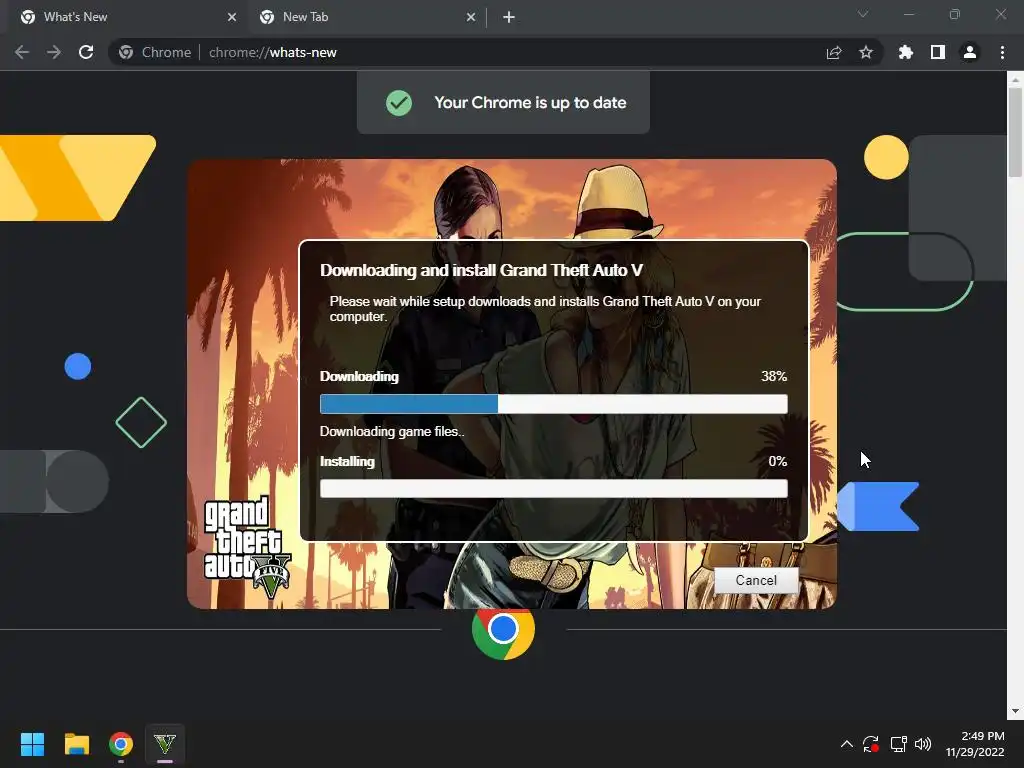Open a new browser tab with plus

click(509, 17)
